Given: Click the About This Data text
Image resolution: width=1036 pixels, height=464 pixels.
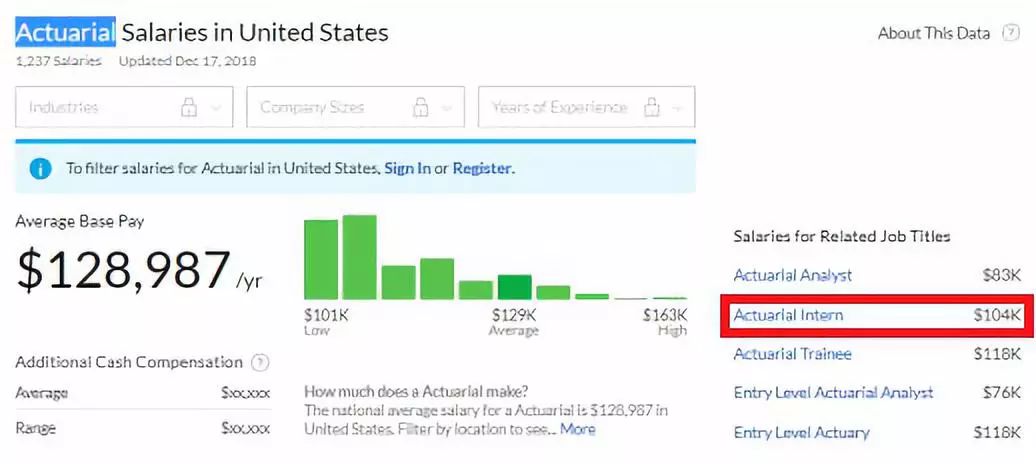Looking at the screenshot, I should click(x=934, y=33).
